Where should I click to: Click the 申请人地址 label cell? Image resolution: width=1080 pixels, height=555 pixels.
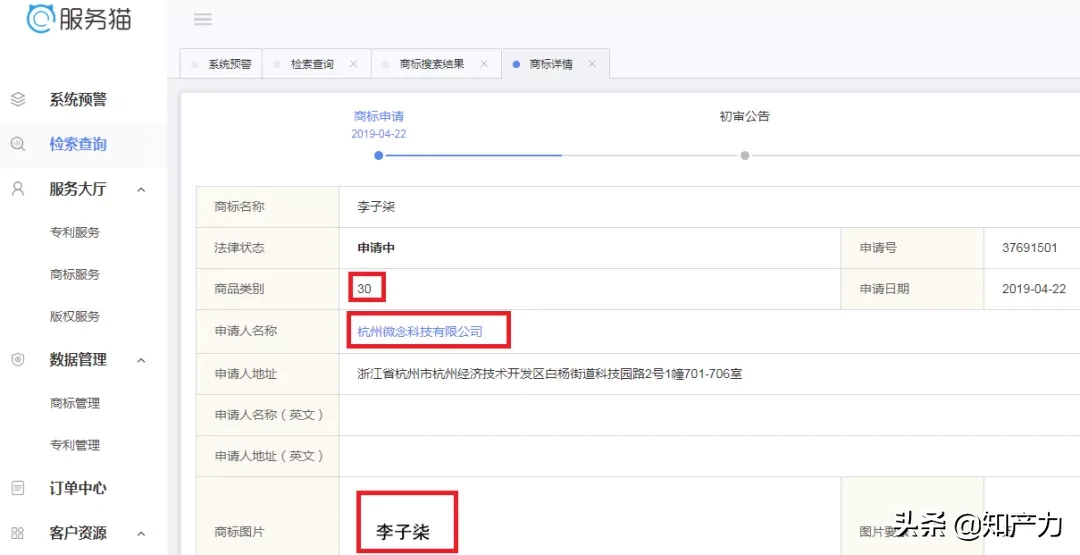coord(267,374)
